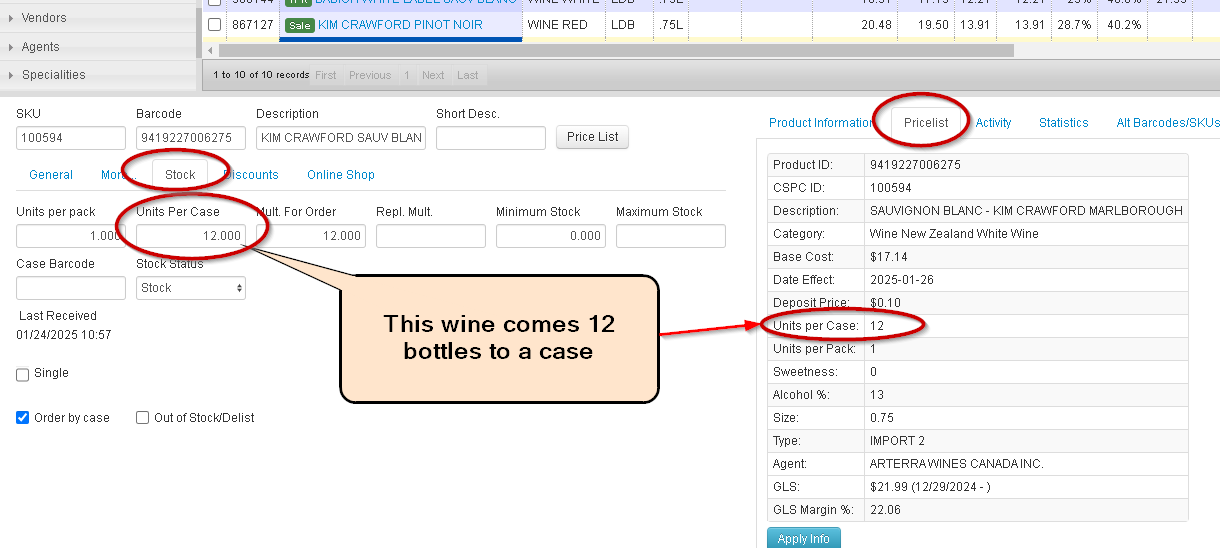Enable the Single checkbox
The width and height of the screenshot is (1220, 548).
(23, 374)
